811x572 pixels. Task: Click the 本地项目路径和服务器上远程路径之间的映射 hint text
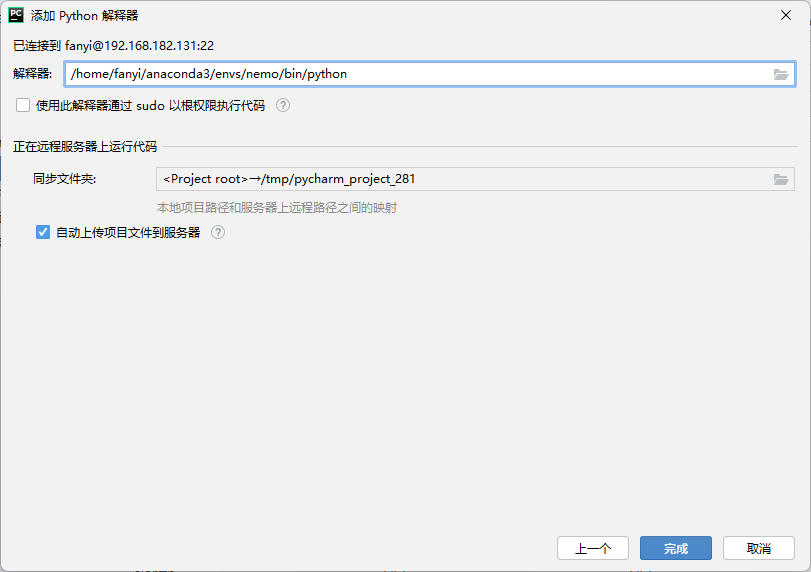[277, 208]
